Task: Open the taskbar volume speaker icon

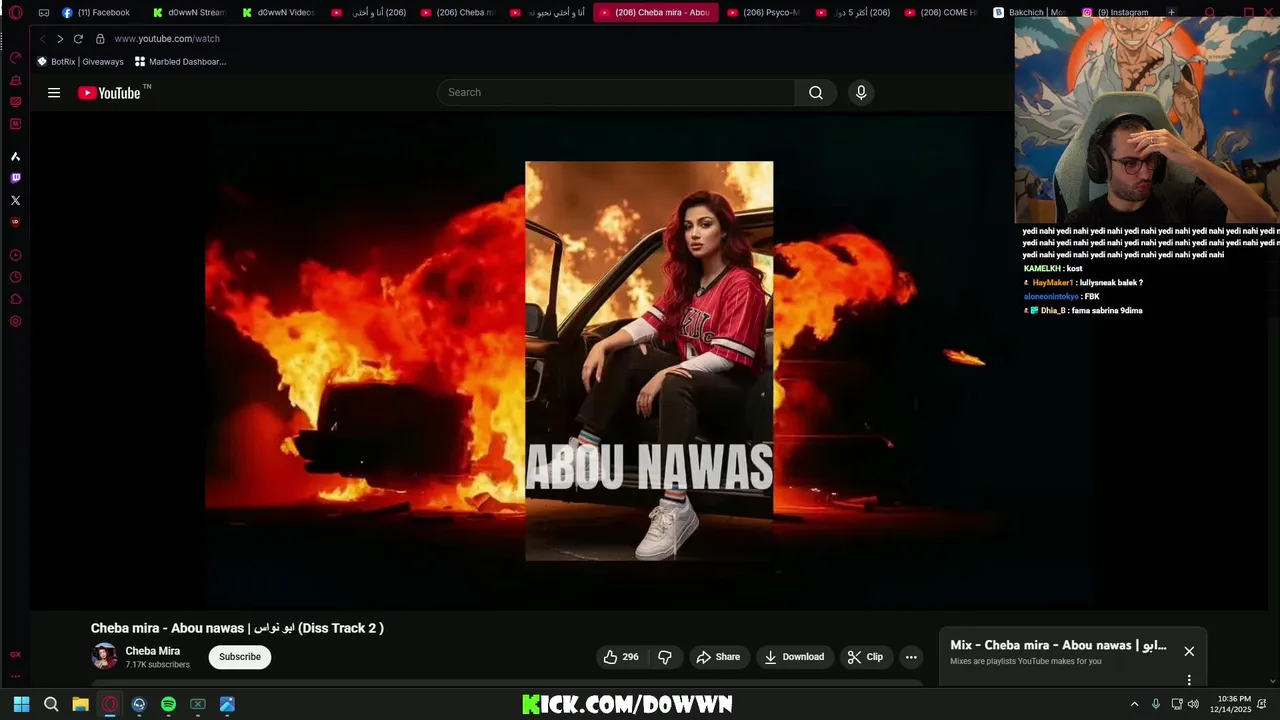Action: 1193,704
